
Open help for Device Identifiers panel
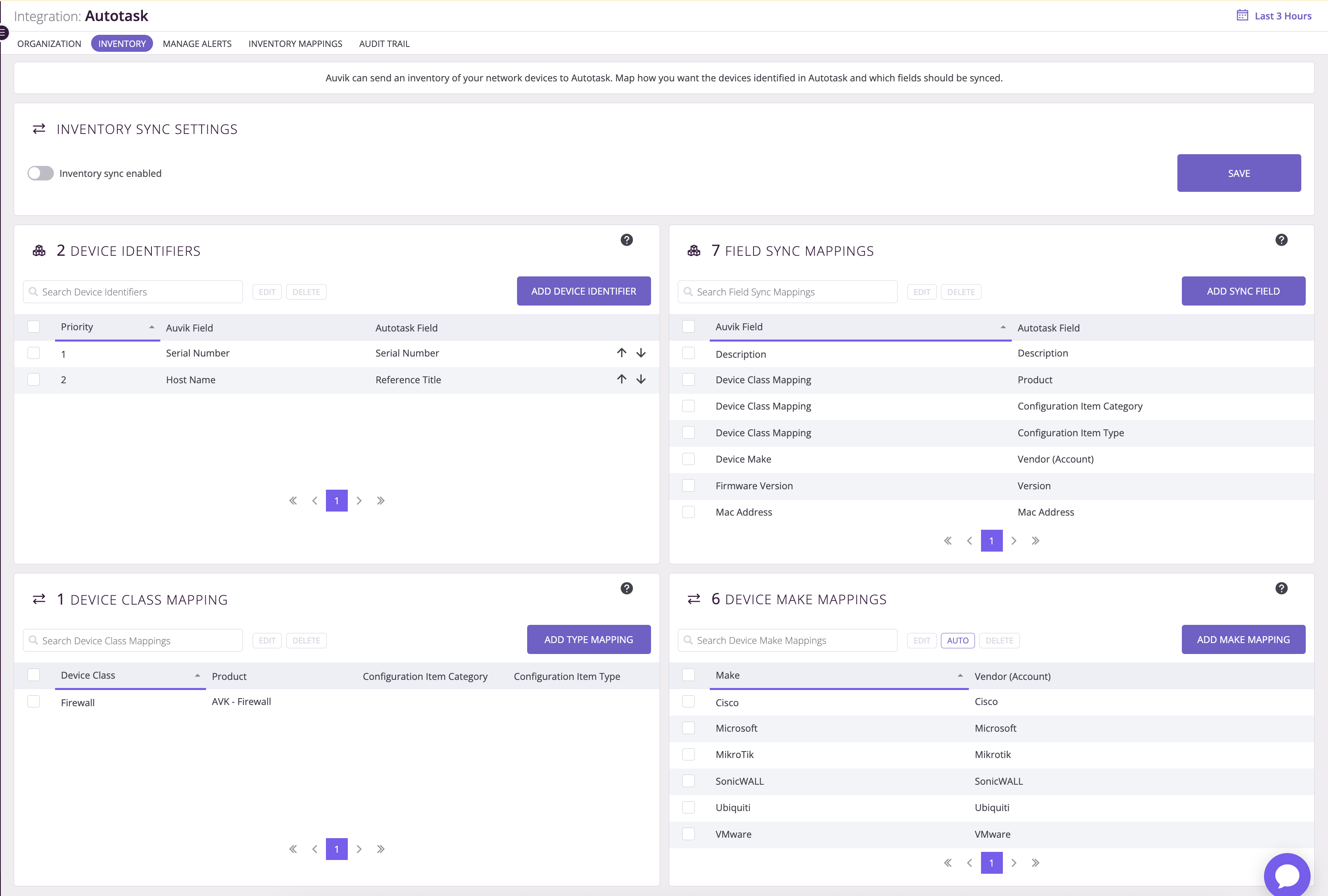pos(626,240)
